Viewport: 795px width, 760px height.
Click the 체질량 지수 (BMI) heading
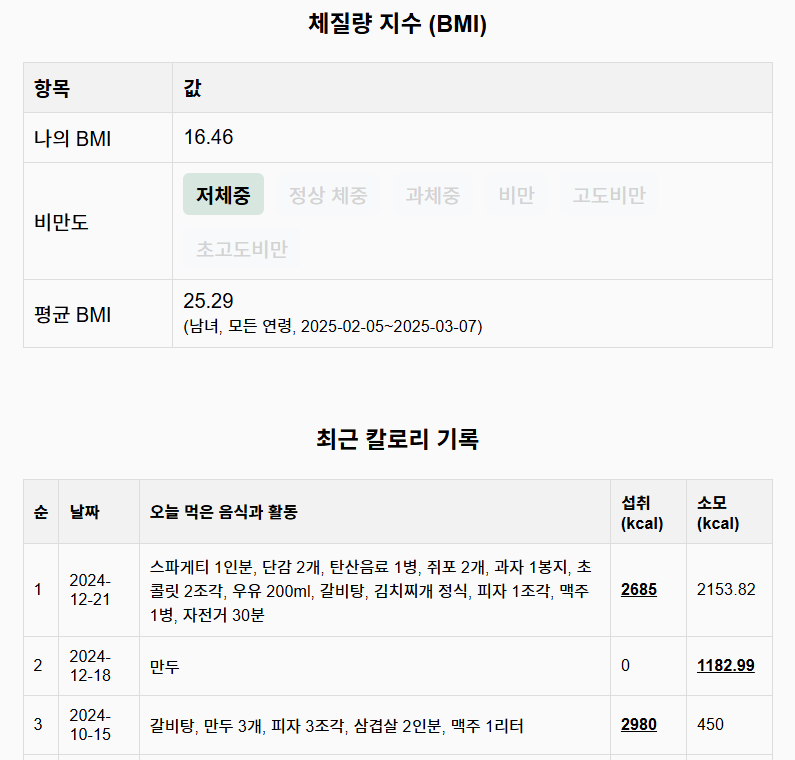tap(398, 24)
